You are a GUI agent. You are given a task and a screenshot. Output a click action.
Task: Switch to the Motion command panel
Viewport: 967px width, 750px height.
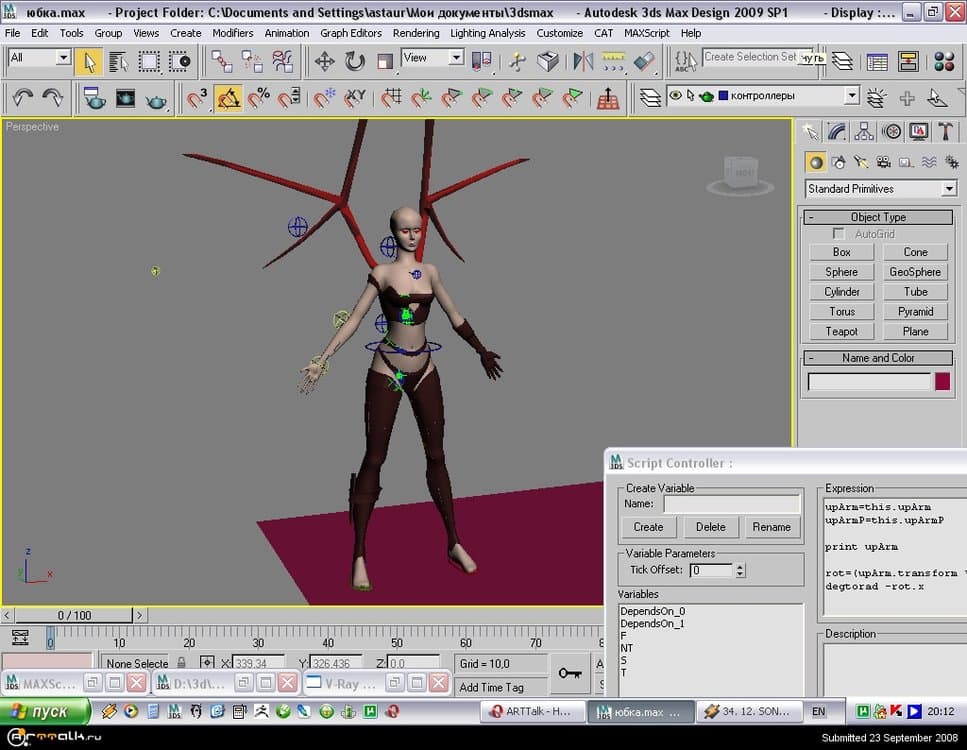(x=892, y=131)
